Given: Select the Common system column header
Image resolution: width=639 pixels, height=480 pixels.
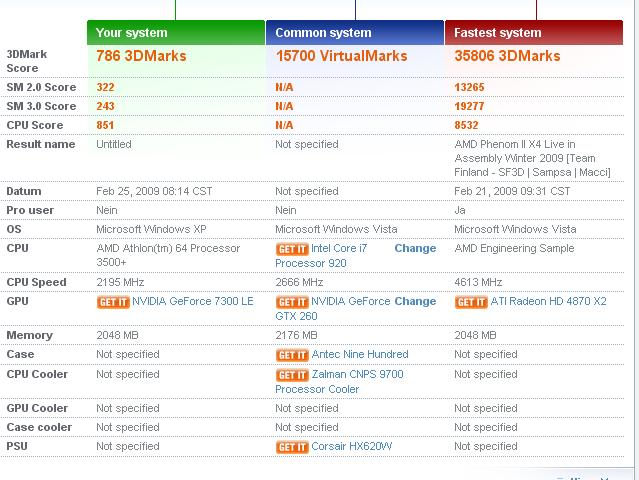Looking at the screenshot, I should (355, 33).
